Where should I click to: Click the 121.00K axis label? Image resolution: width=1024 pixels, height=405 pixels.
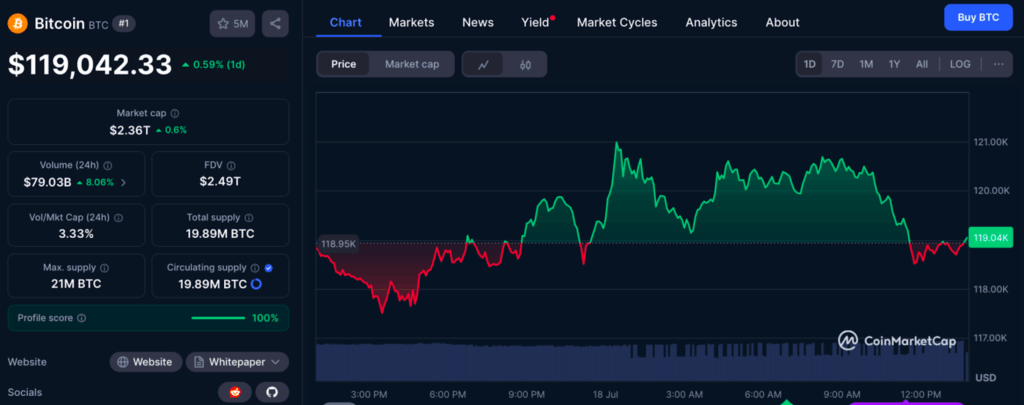click(x=991, y=142)
